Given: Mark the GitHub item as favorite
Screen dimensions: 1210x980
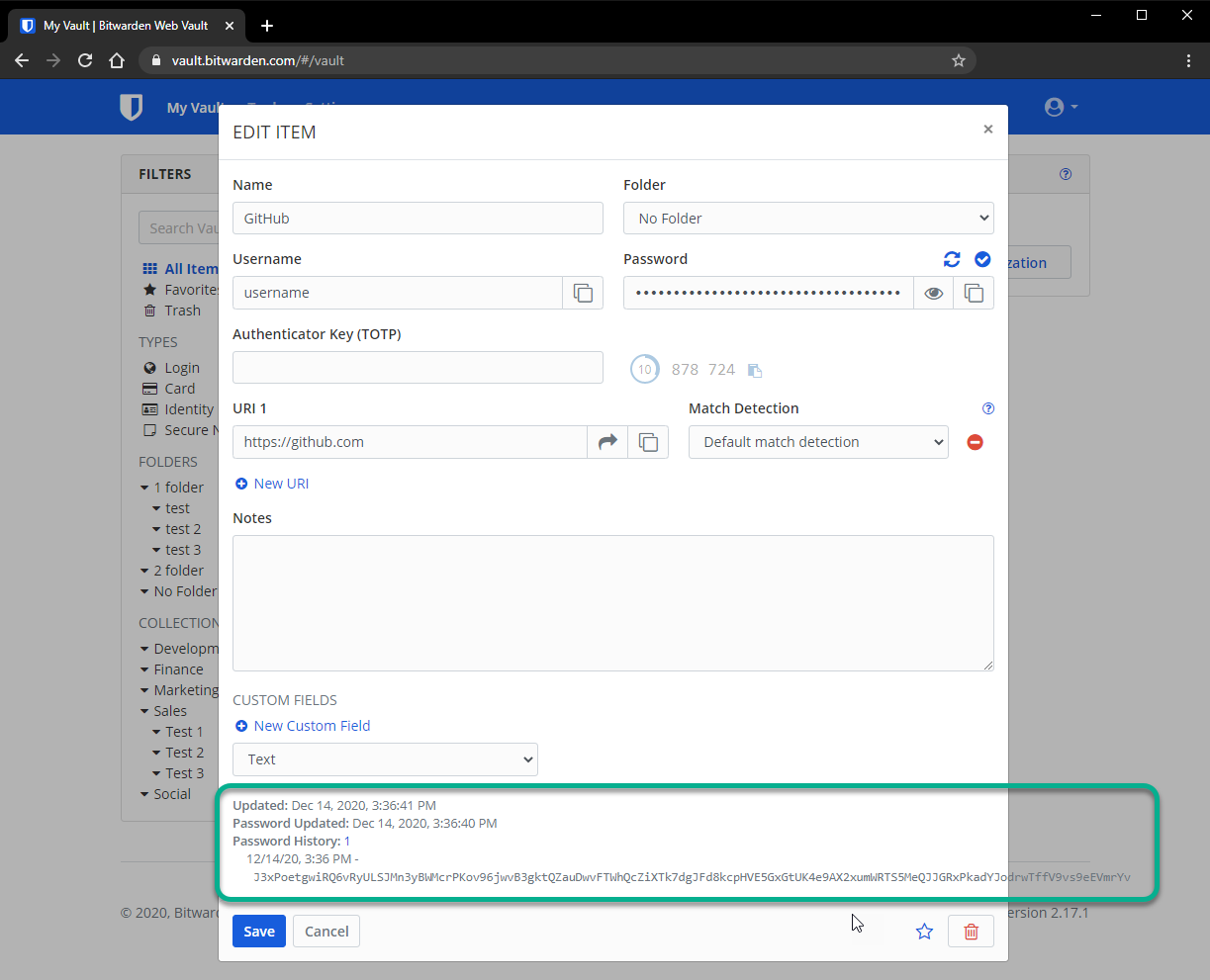Looking at the screenshot, I should pyautogui.click(x=924, y=931).
